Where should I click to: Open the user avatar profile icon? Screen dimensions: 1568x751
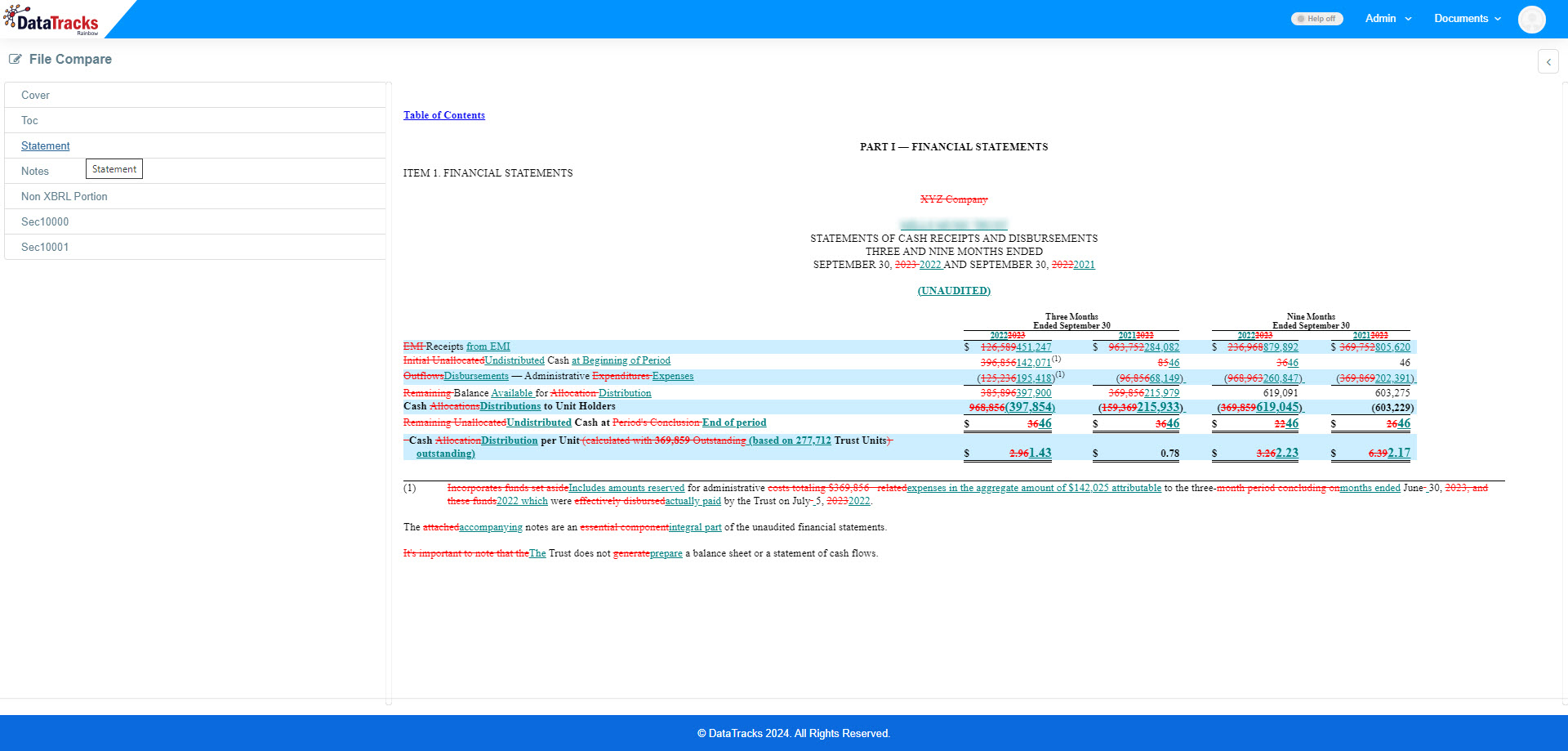click(x=1531, y=19)
